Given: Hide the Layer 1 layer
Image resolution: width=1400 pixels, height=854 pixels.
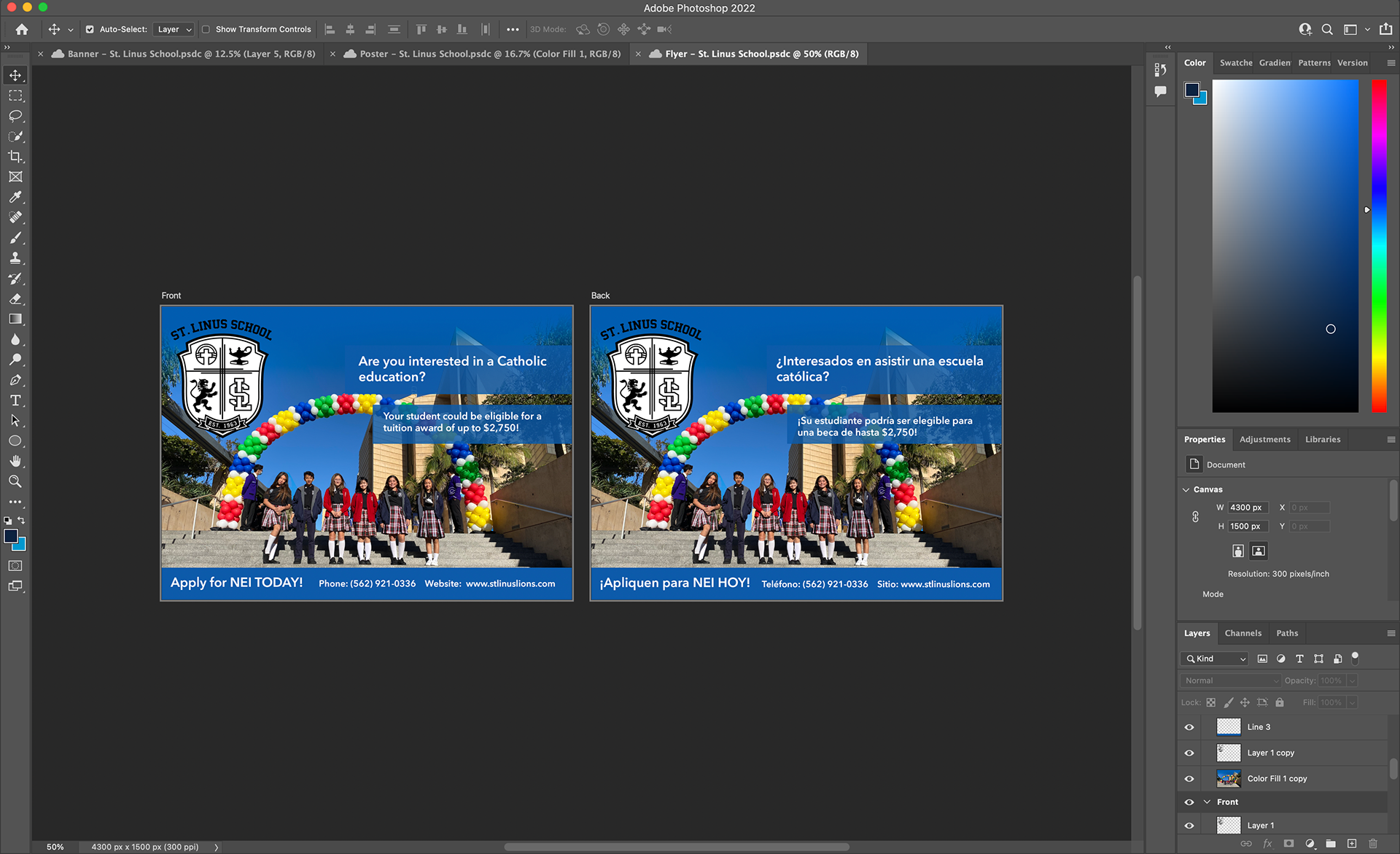Looking at the screenshot, I should tap(1189, 826).
